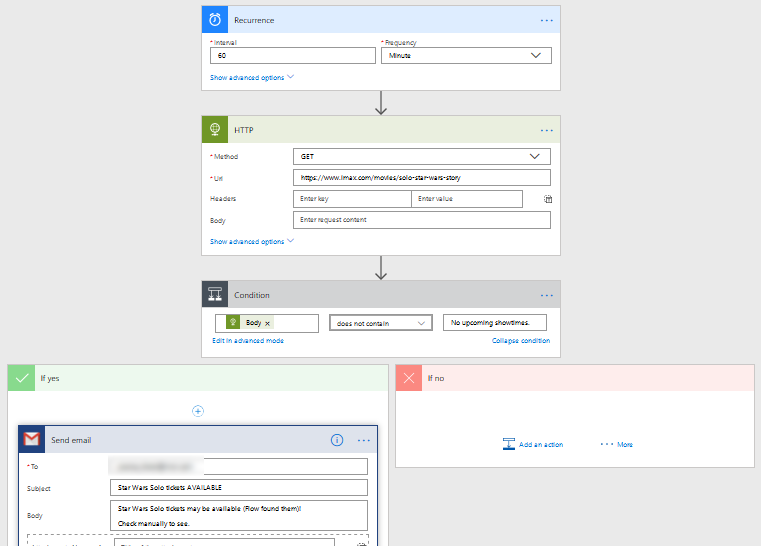Click the Condition step title
Screen dimensions: 761x546
(x=252, y=295)
